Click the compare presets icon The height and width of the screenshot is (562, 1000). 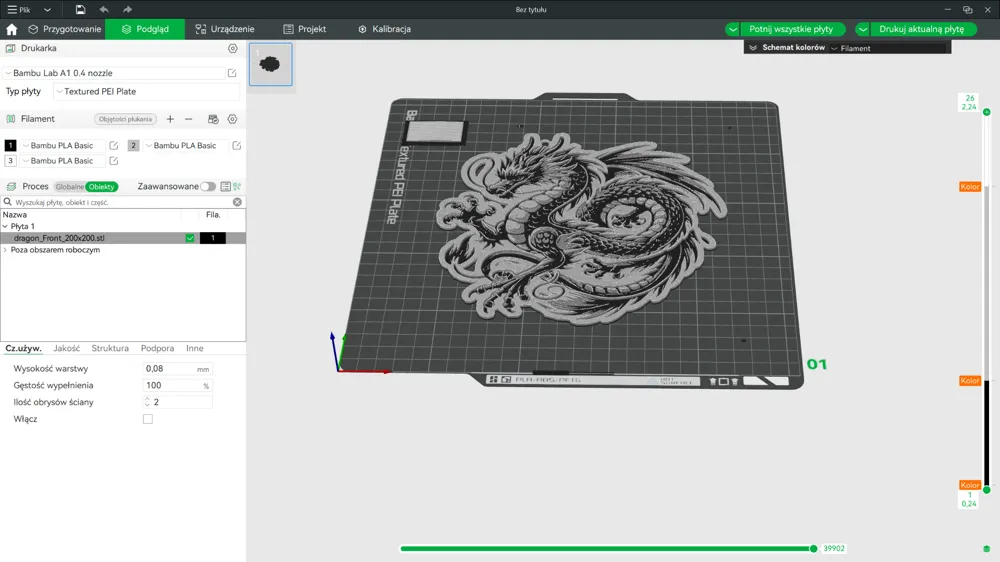point(237,187)
